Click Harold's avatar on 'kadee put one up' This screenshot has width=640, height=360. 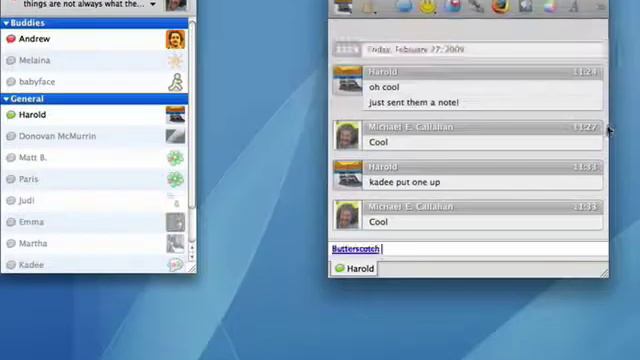tap(347, 175)
